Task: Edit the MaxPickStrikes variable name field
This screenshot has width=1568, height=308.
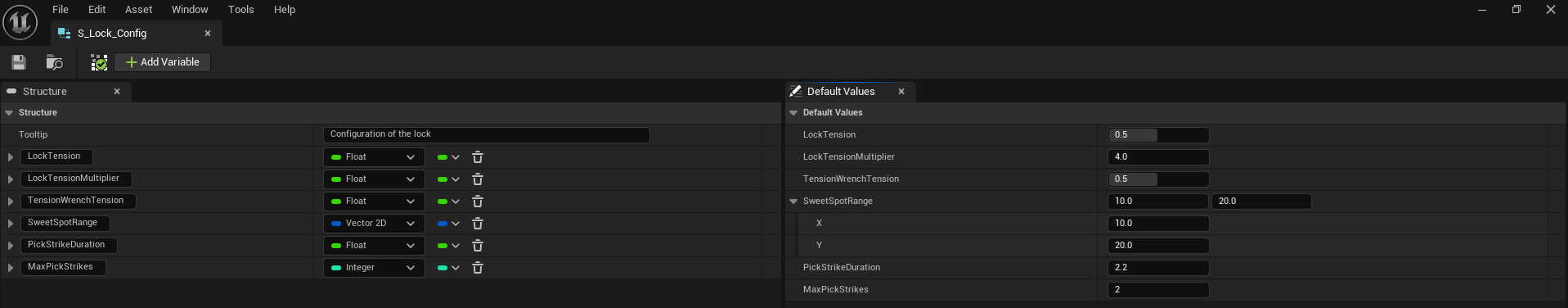Action: 63,267
